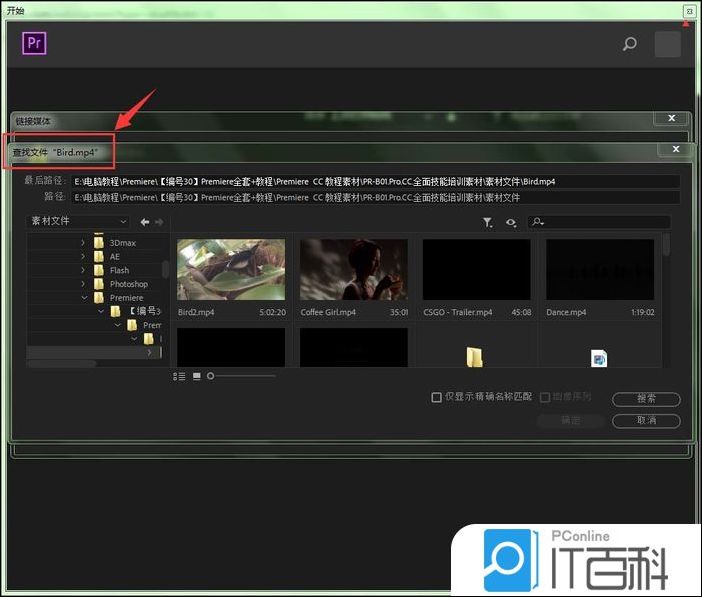Click the magnifier search icon in header

(x=629, y=44)
